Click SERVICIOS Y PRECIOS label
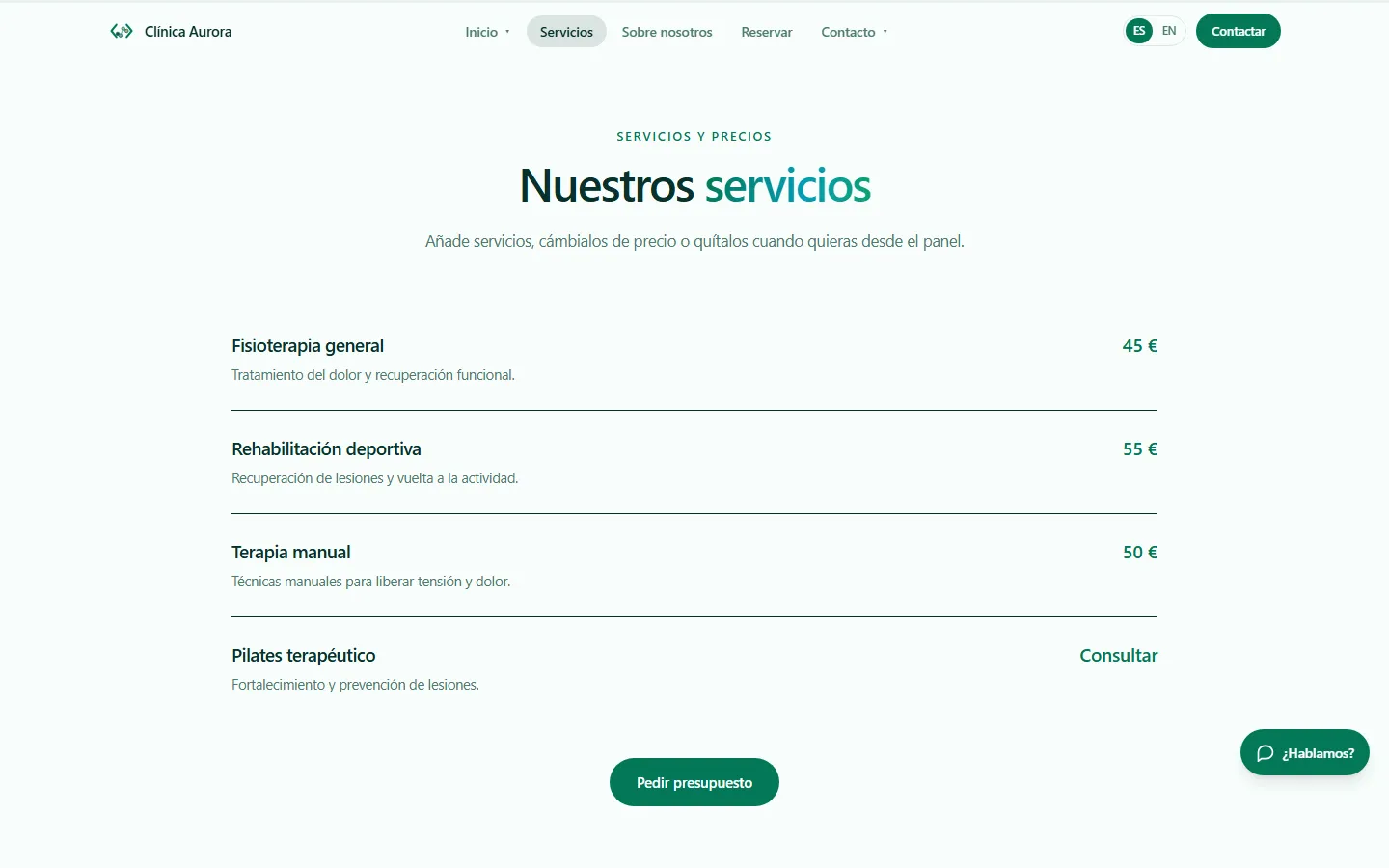 (x=694, y=137)
